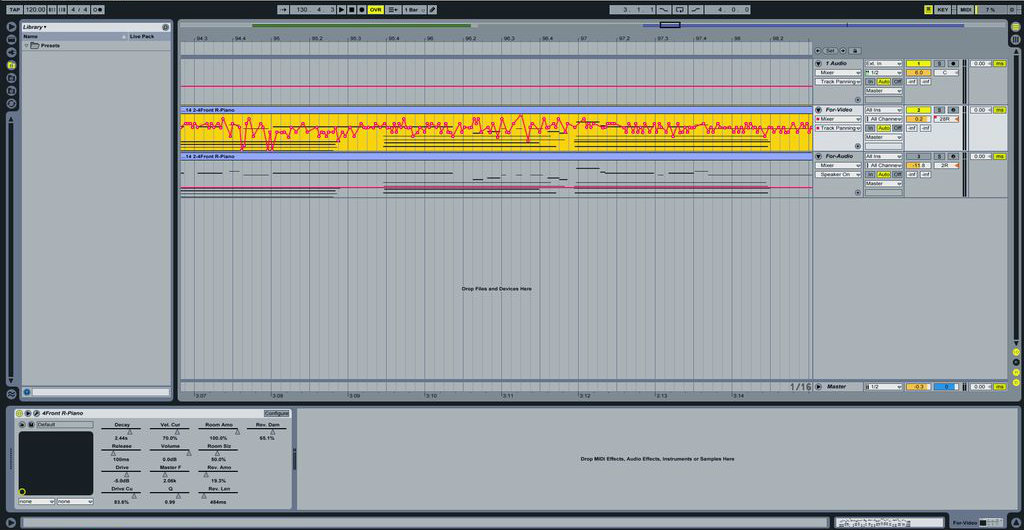The image size is (1024, 530).
Task: Set For-Video monitor to In
Action: click(x=870, y=129)
